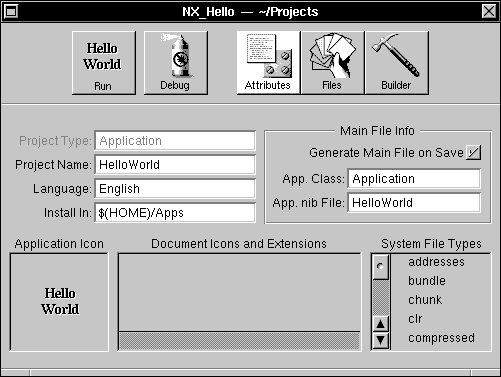Edit the App. Class field
This screenshot has height=377, width=501.
click(x=414, y=179)
